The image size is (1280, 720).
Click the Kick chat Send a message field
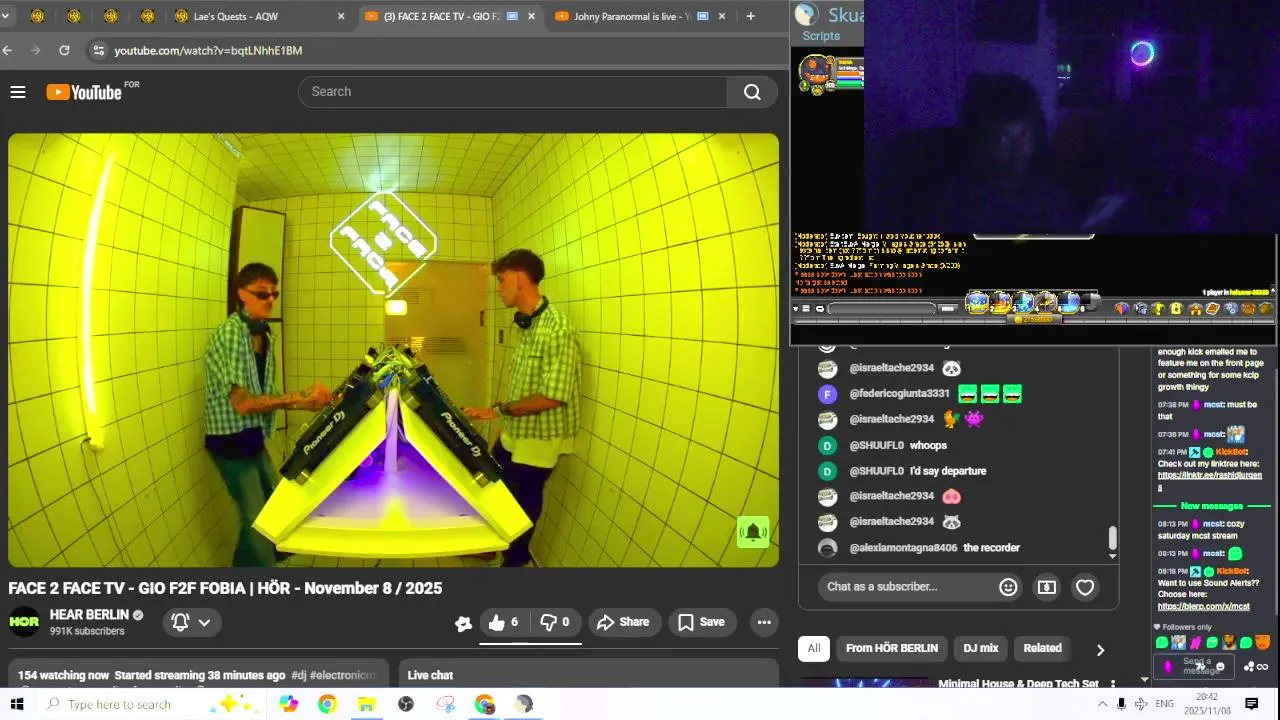click(1193, 666)
